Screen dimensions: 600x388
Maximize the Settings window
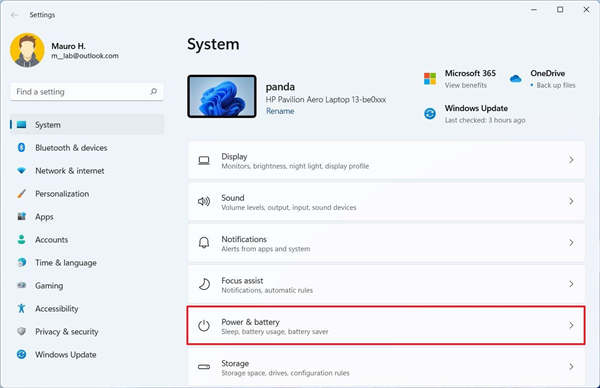pos(560,10)
